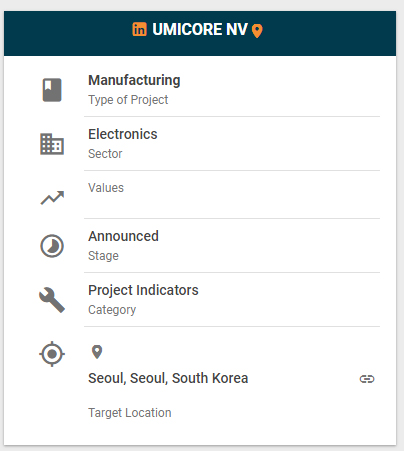
Task: Click the gray location pin above Seoul
Action: point(97,352)
